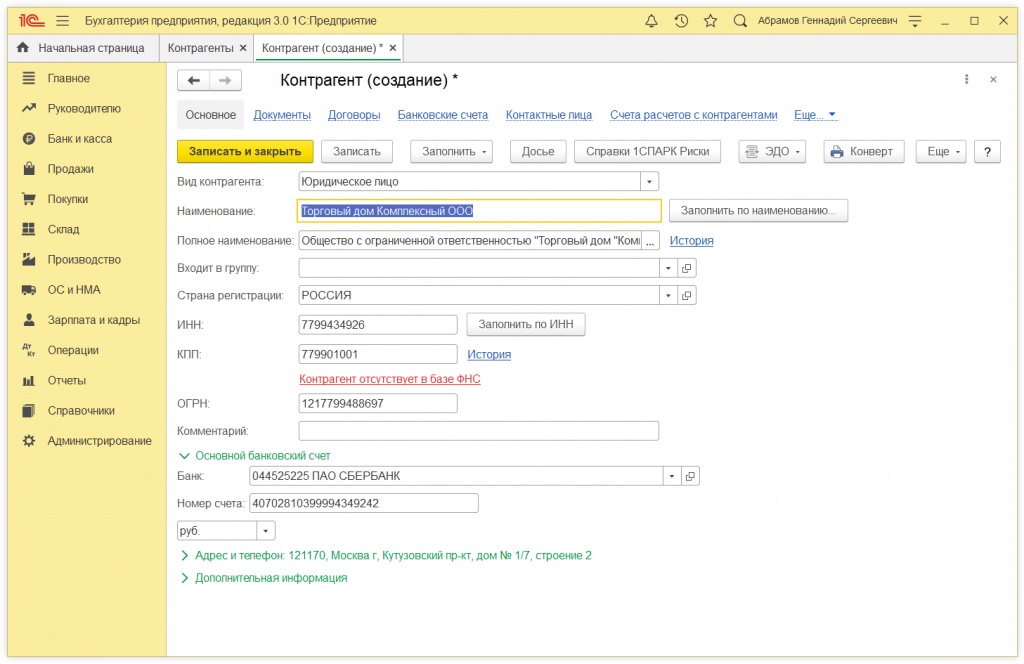Click into the Комментарий input field
Image resolution: width=1024 pixels, height=664 pixels.
pyautogui.click(x=478, y=431)
